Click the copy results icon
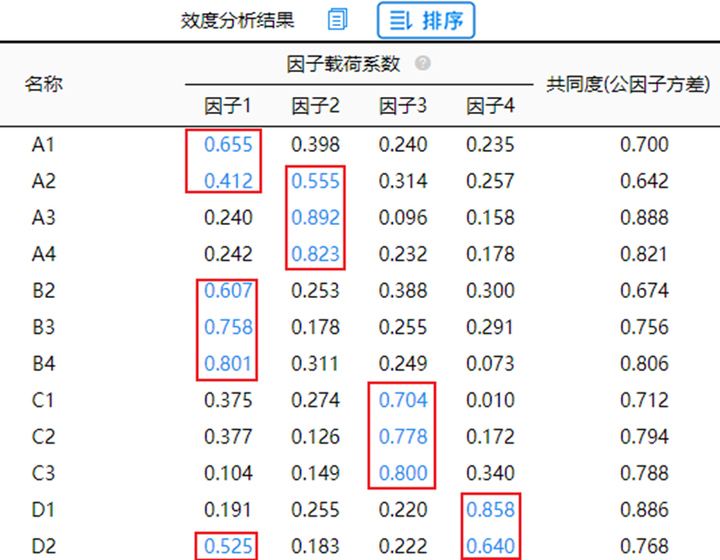Image resolution: width=720 pixels, height=560 pixels. pos(338,20)
